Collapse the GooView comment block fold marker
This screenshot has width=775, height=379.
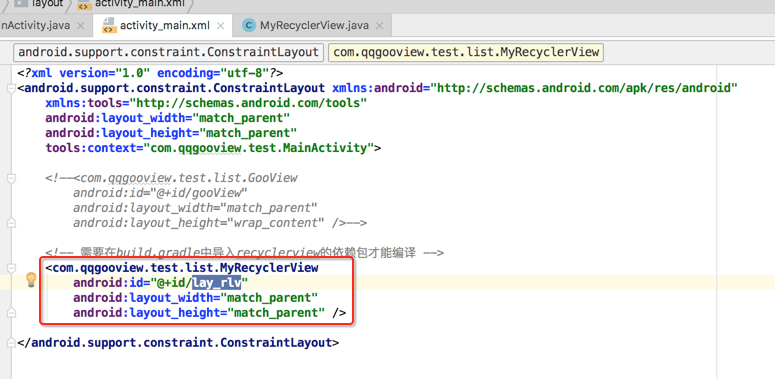tap(11, 178)
